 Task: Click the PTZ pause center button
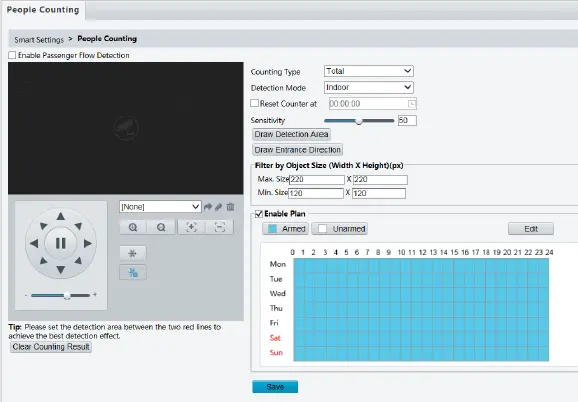tap(61, 243)
